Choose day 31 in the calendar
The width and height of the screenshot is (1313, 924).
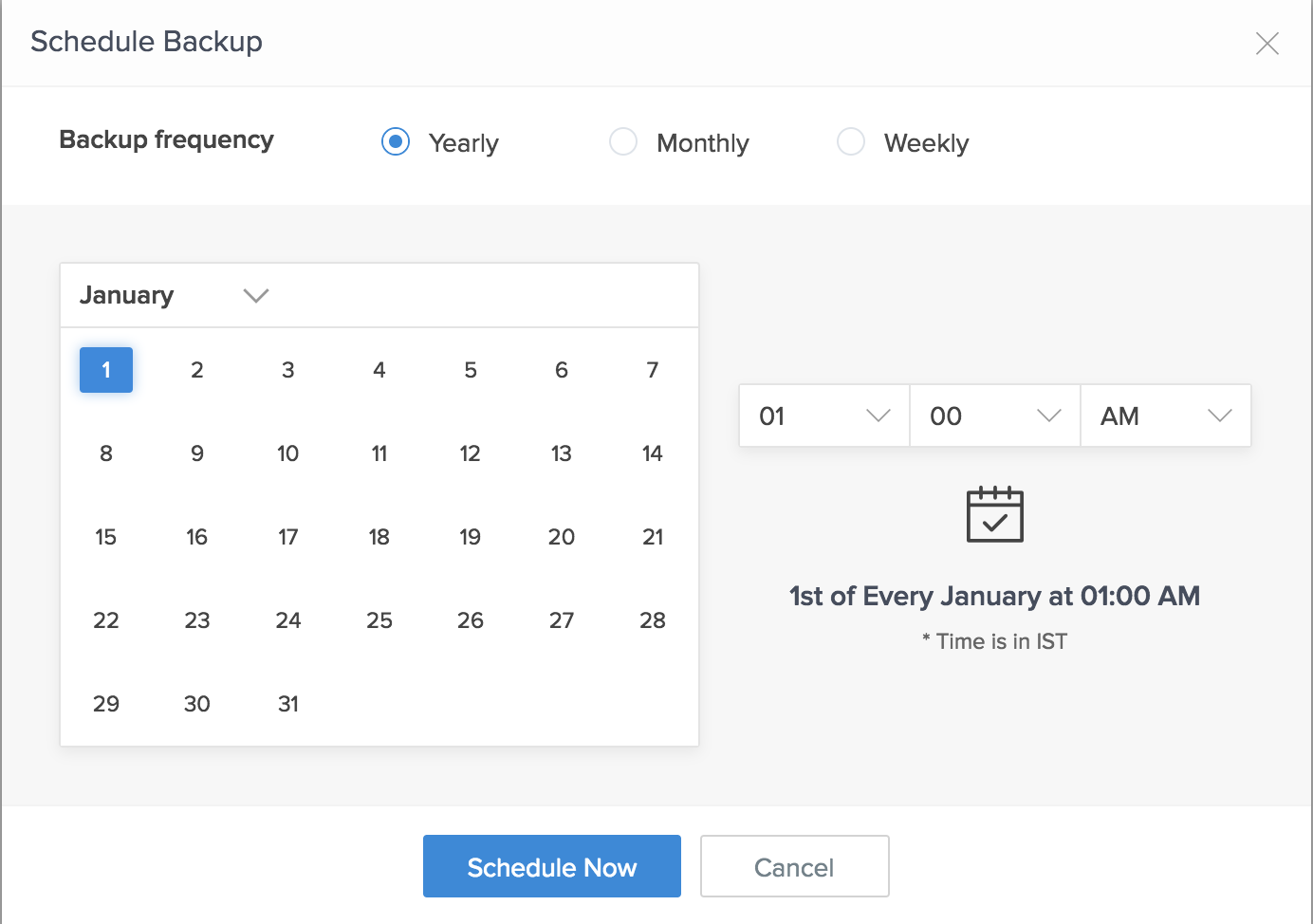[x=288, y=704]
